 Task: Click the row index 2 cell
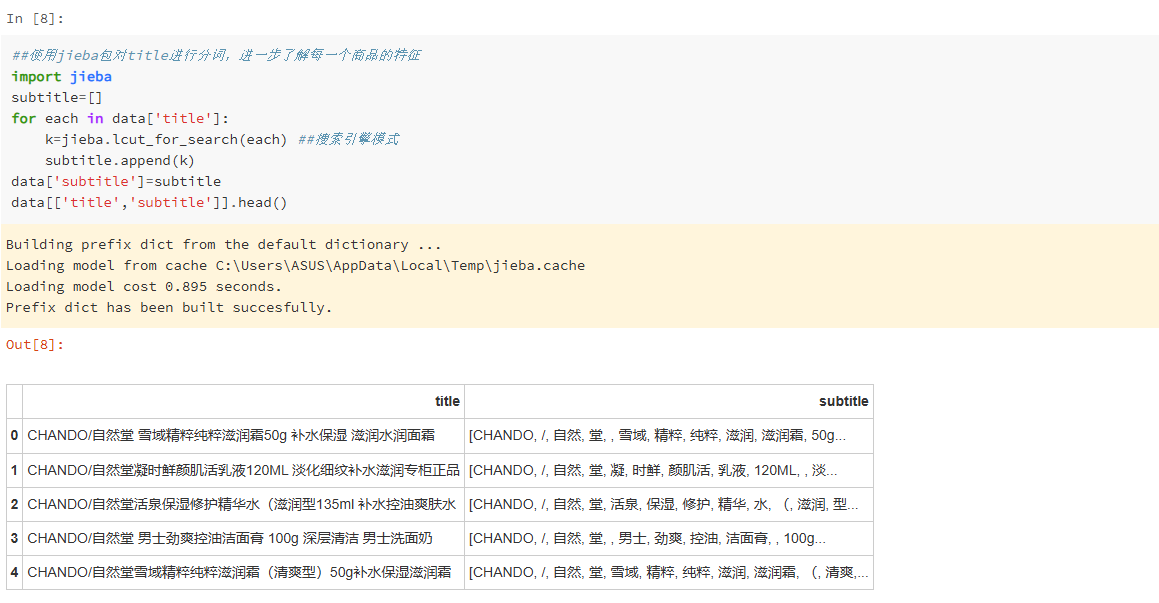click(x=14, y=504)
